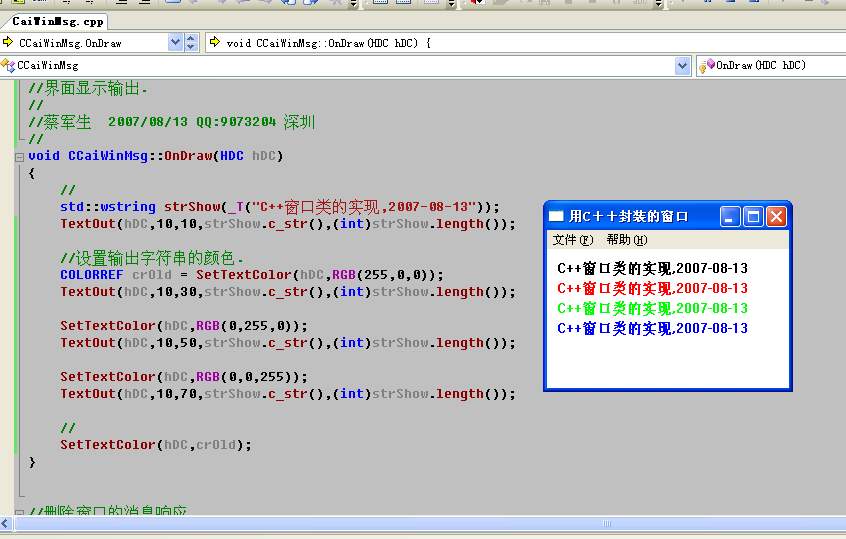Click the up/down stepper next to CCaiWinMsg.OnDraw
Screen dimensions: 846x539
(191, 43)
